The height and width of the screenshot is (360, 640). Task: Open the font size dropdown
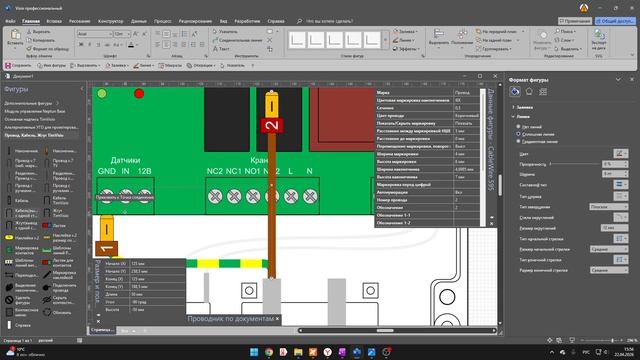point(122,34)
